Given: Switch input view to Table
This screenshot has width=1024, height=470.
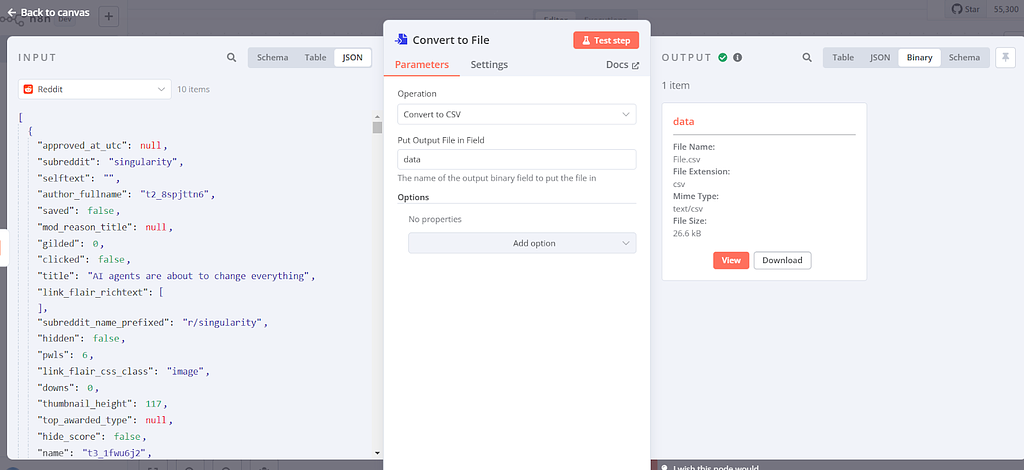Looking at the screenshot, I should click(x=315, y=58).
